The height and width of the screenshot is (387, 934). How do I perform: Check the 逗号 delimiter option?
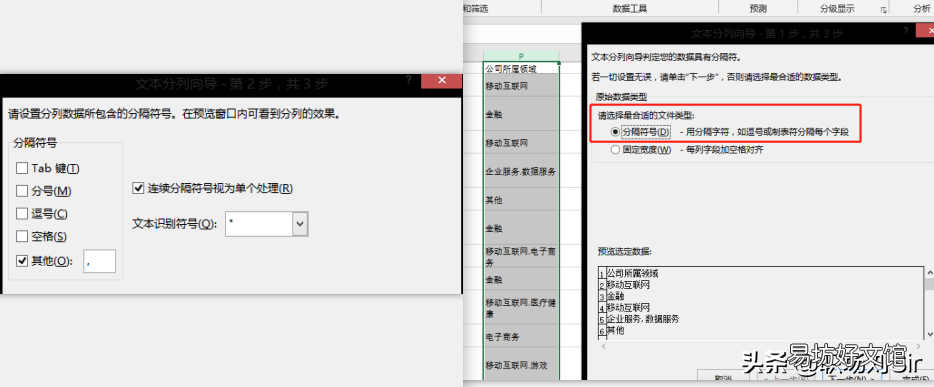22,214
